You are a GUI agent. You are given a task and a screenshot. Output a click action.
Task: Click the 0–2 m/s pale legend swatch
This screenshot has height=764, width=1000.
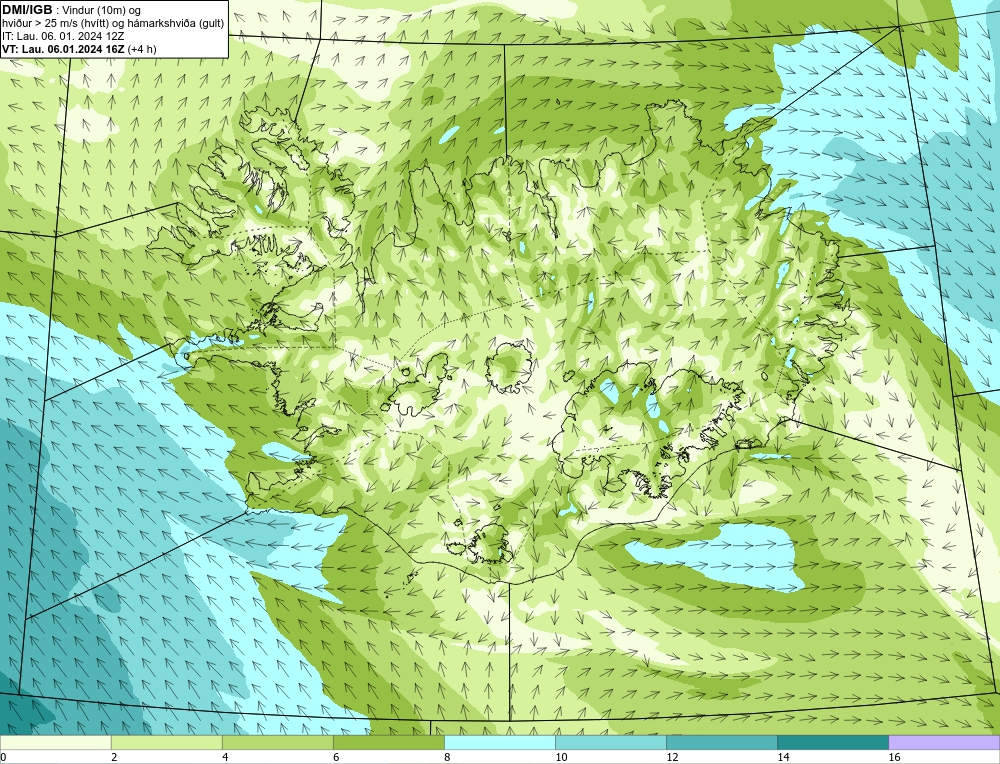(x=55, y=742)
